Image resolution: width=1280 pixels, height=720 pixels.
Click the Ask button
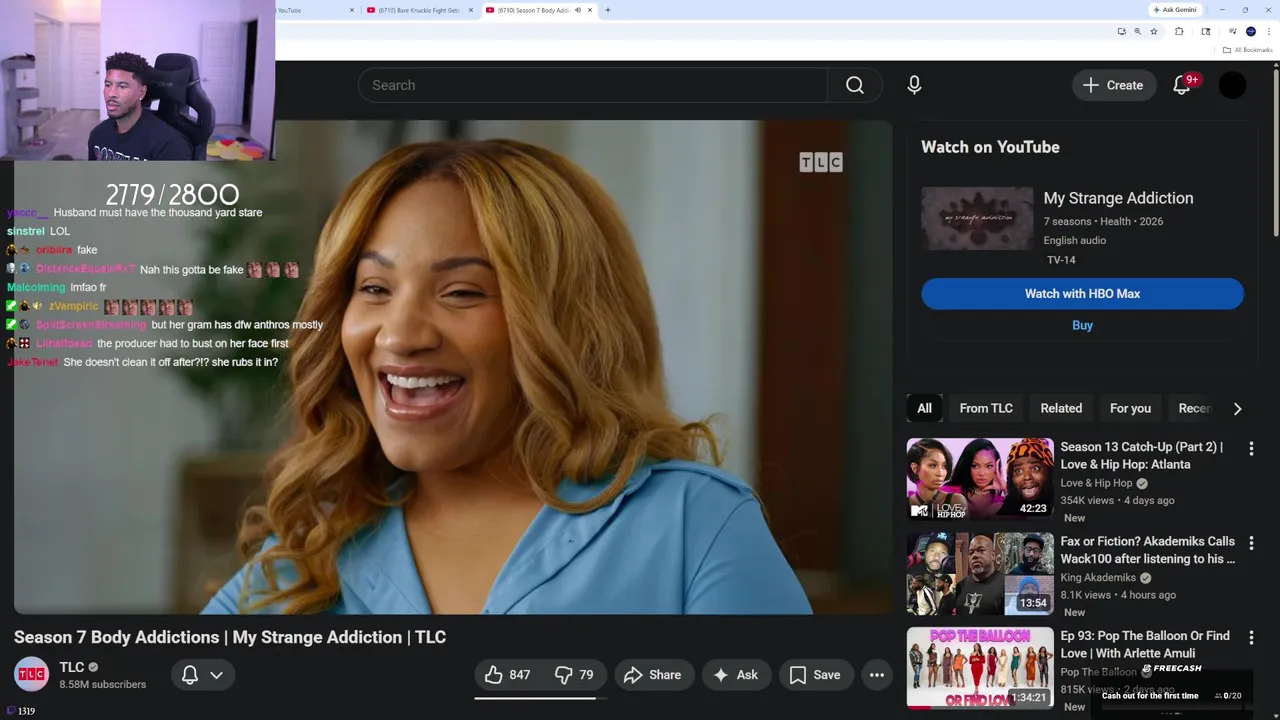[736, 675]
